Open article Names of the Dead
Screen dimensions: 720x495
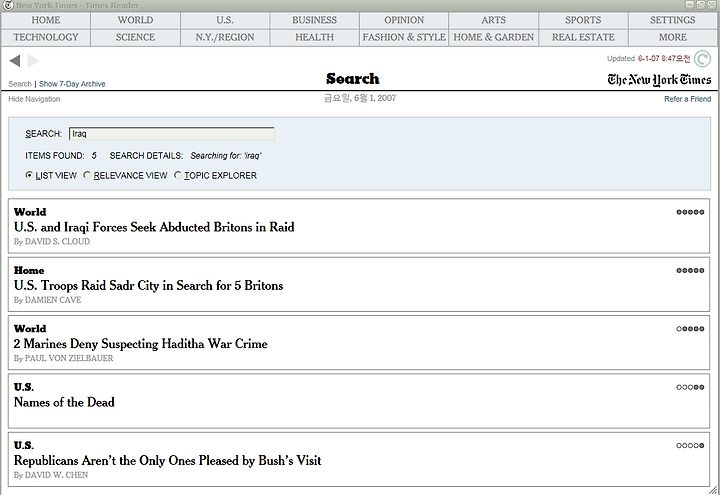tap(64, 402)
